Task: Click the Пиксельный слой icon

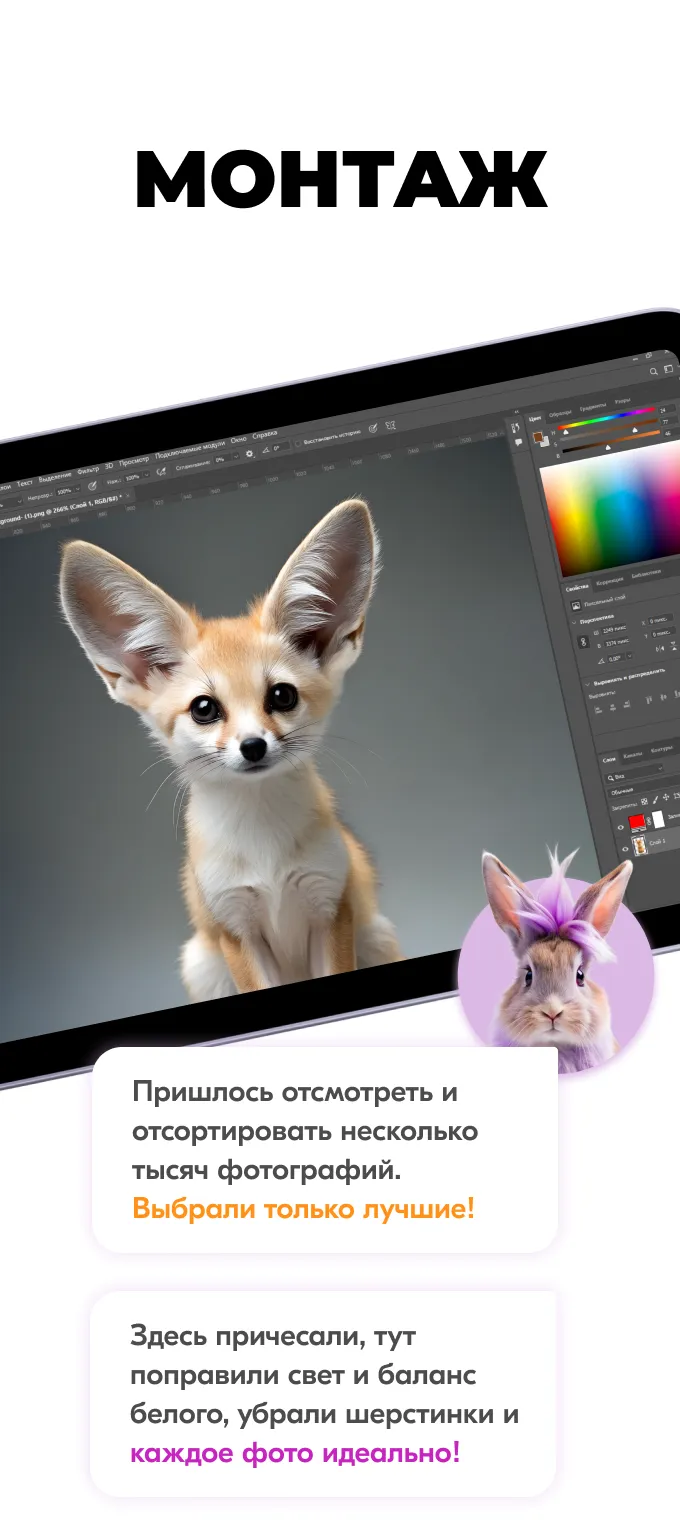Action: click(575, 605)
